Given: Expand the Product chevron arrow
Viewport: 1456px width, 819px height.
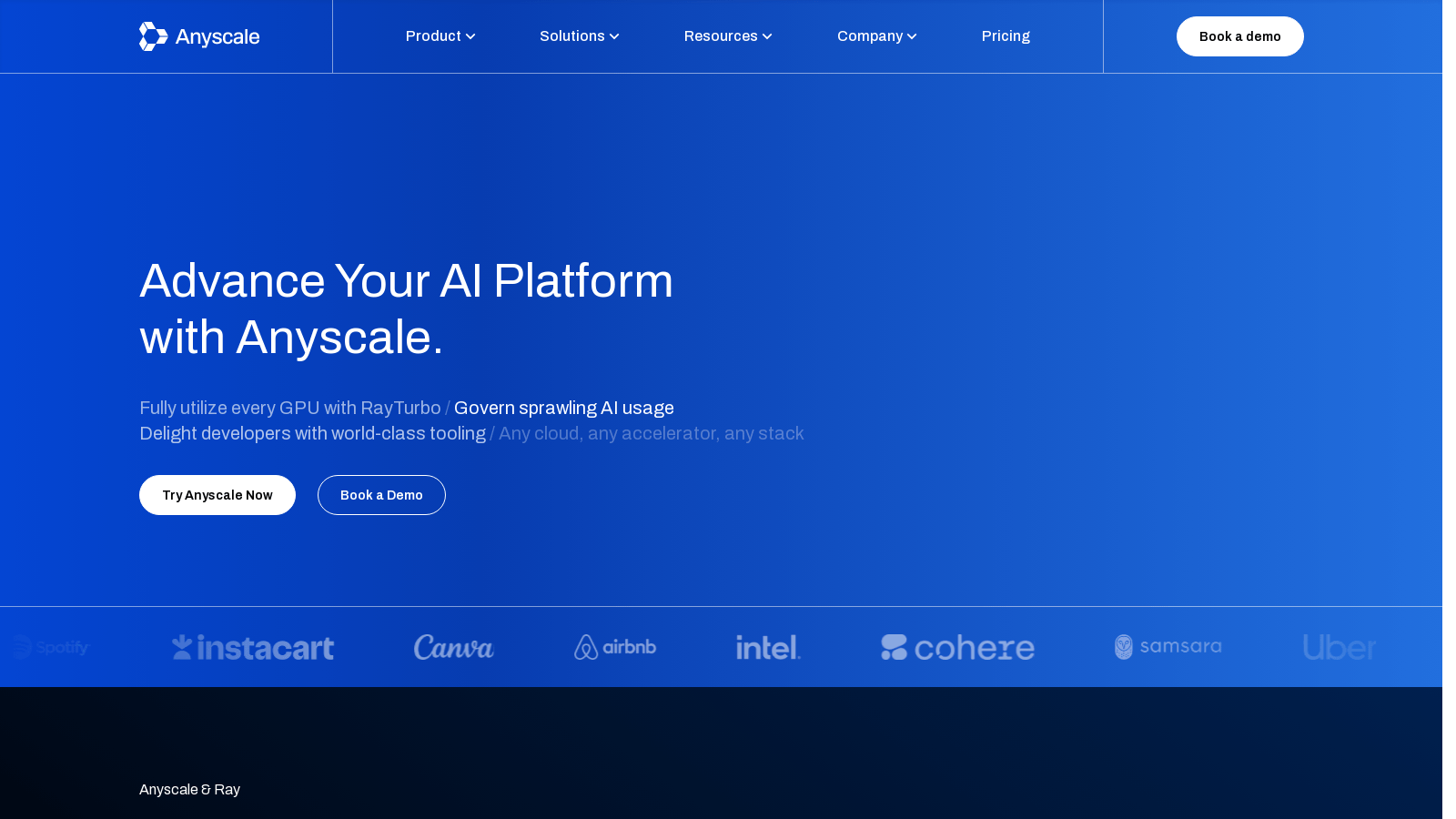Looking at the screenshot, I should (470, 36).
